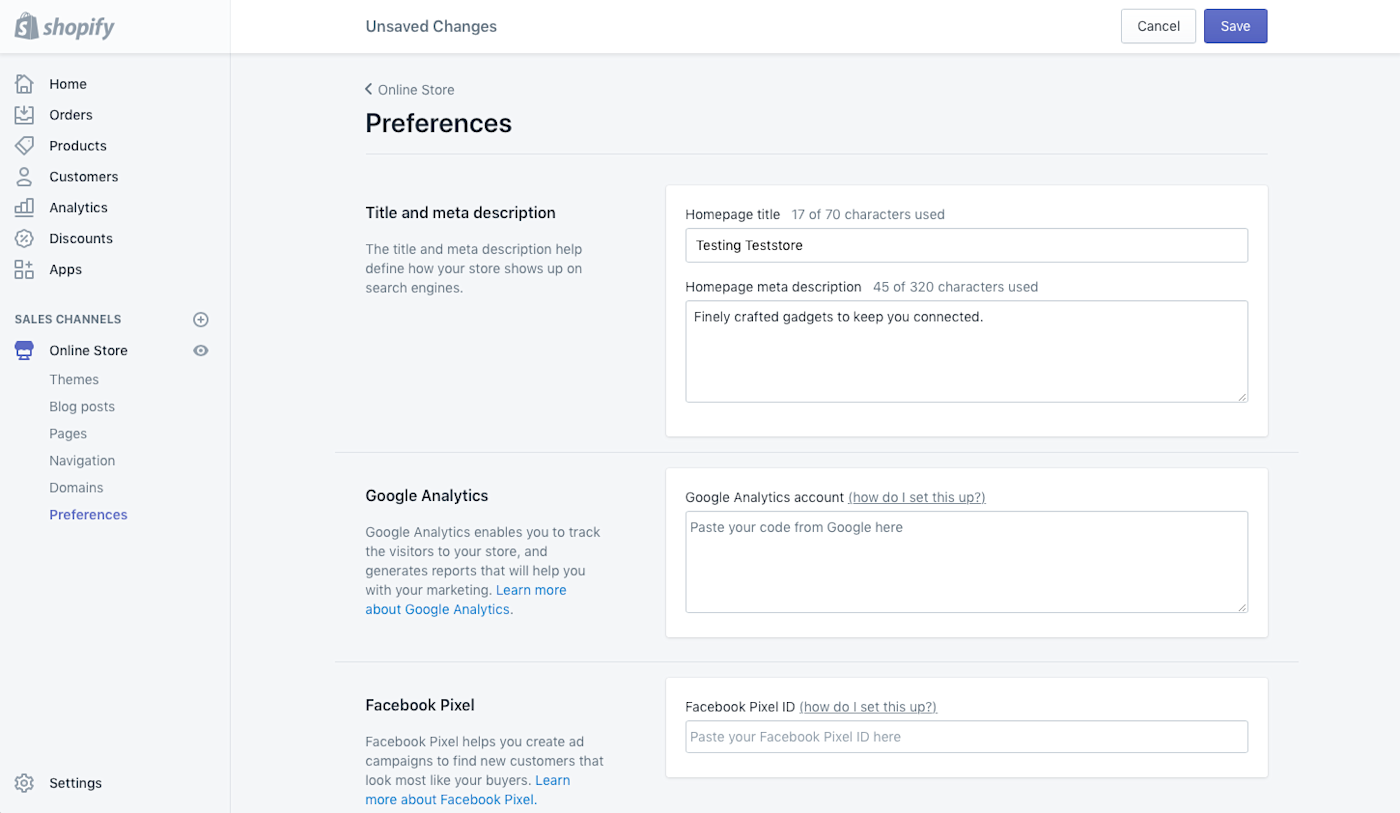Open Home via the house icon

click(x=24, y=84)
